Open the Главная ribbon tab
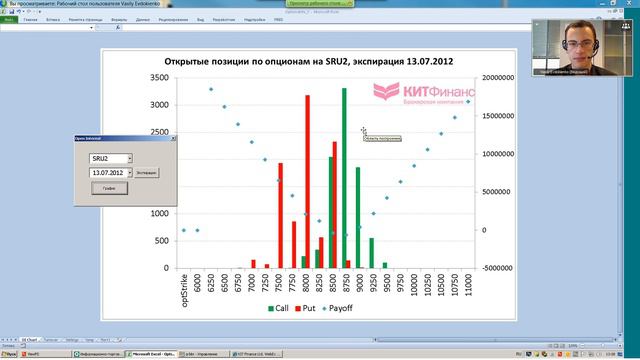This screenshot has height=360, width=640. point(30,19)
